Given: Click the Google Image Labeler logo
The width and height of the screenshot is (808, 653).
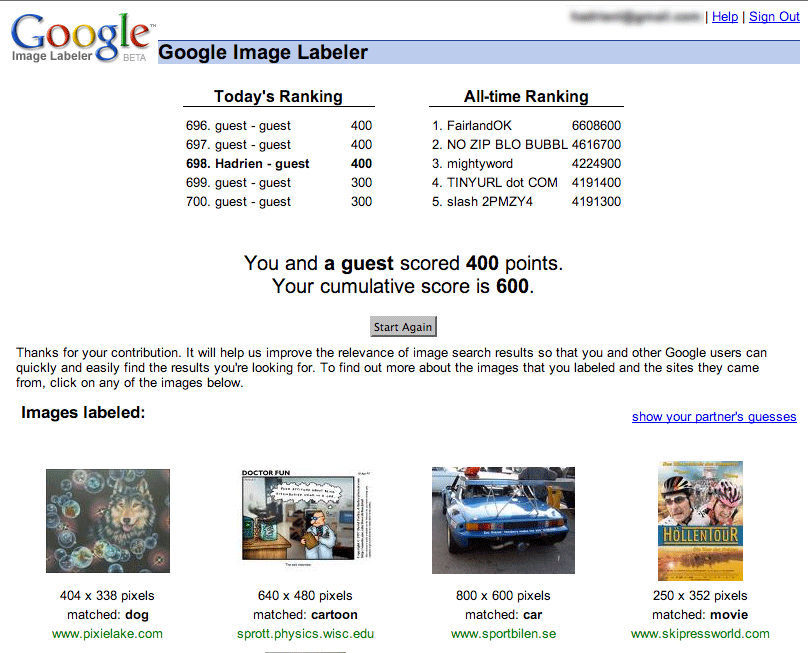Looking at the screenshot, I should pyautogui.click(x=81, y=38).
